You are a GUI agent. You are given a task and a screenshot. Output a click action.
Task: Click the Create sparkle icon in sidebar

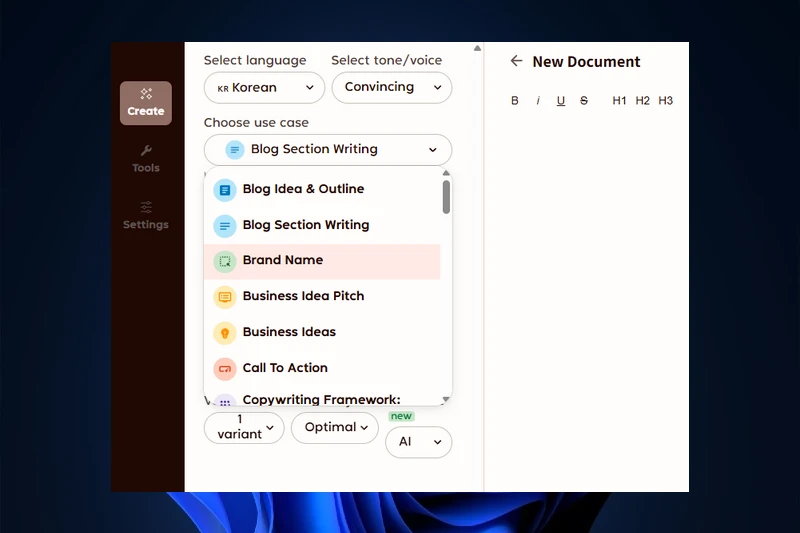pos(146,94)
